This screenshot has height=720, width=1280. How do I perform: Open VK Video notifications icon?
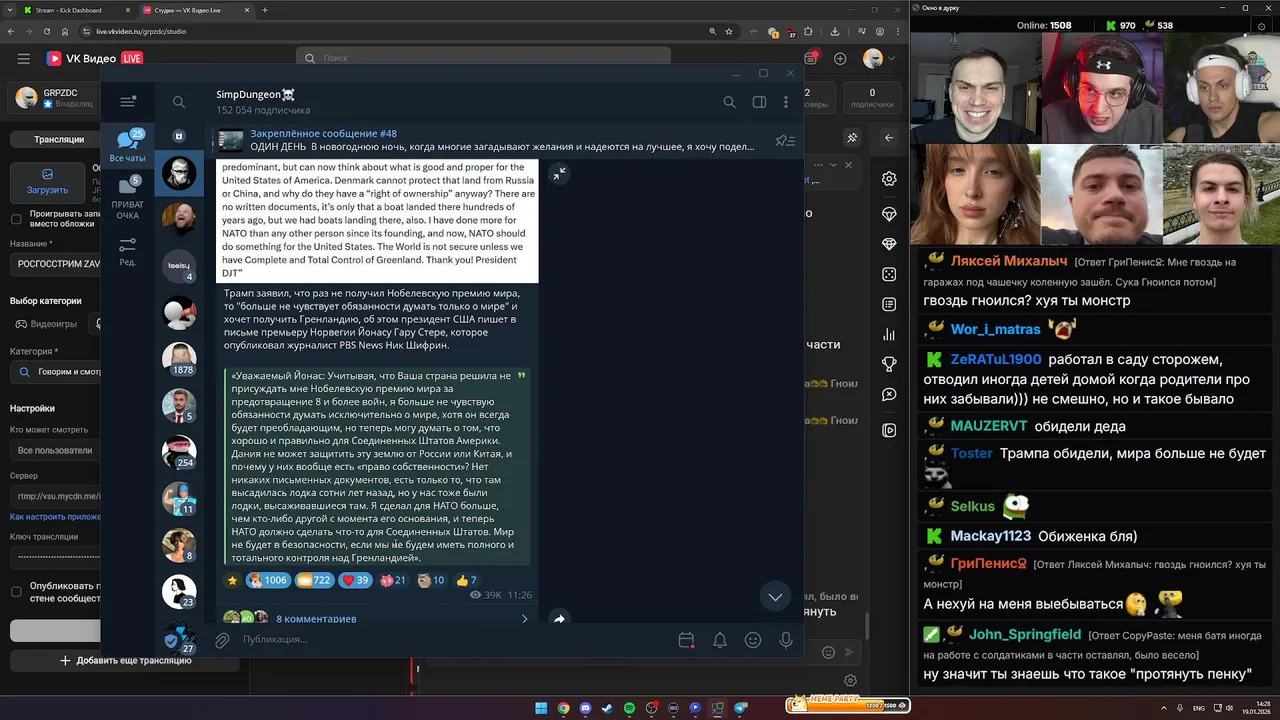pos(810,58)
